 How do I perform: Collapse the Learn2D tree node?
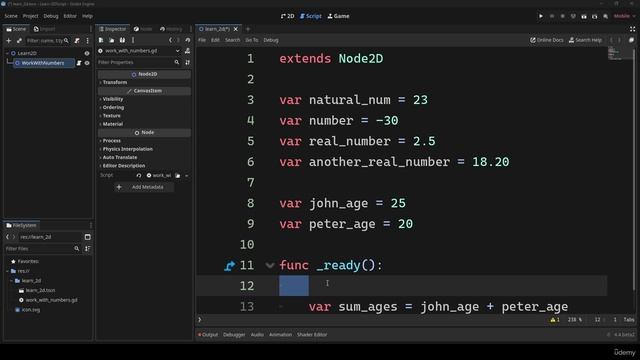pos(7,53)
